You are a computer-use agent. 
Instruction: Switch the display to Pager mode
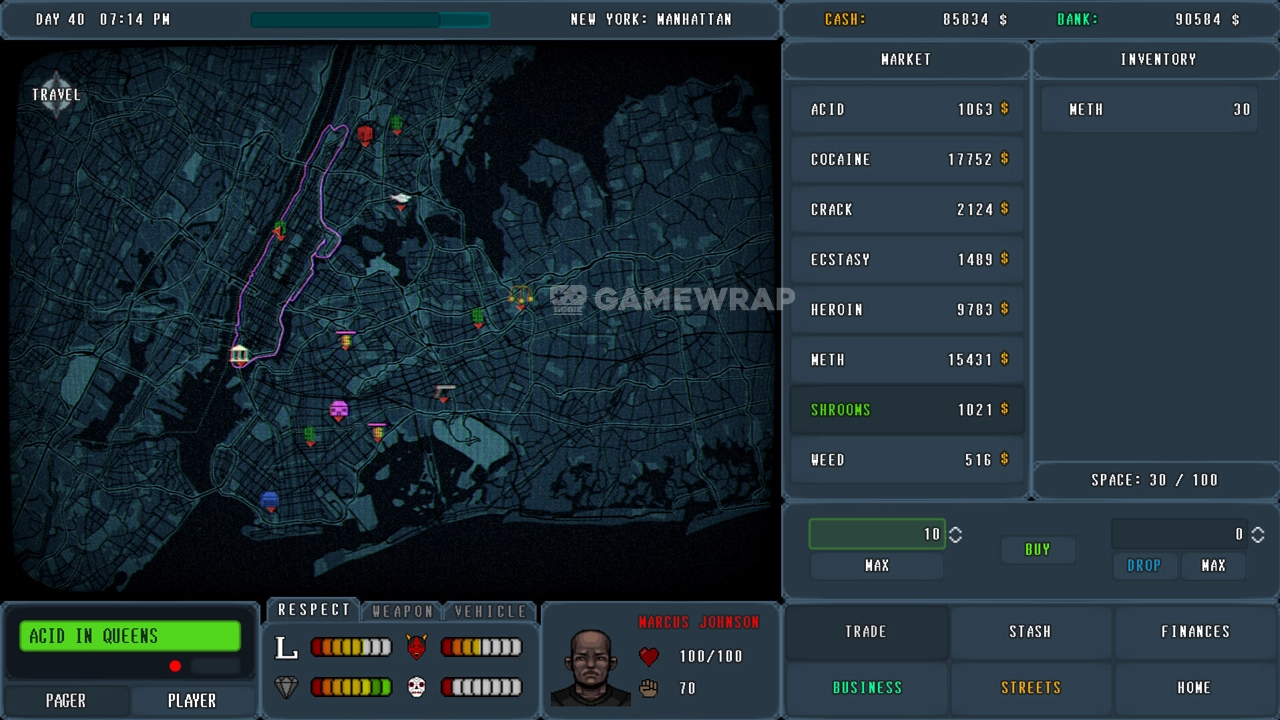tap(66, 700)
